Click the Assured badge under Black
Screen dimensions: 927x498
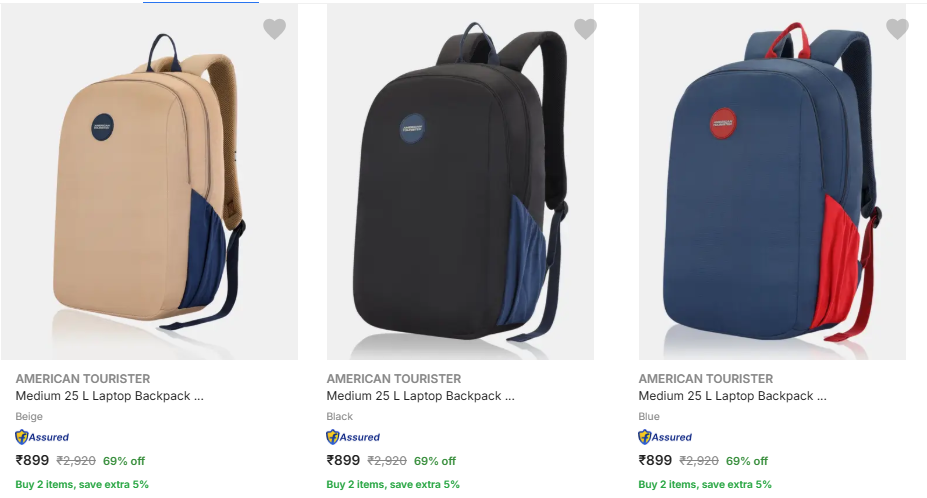click(x=354, y=437)
